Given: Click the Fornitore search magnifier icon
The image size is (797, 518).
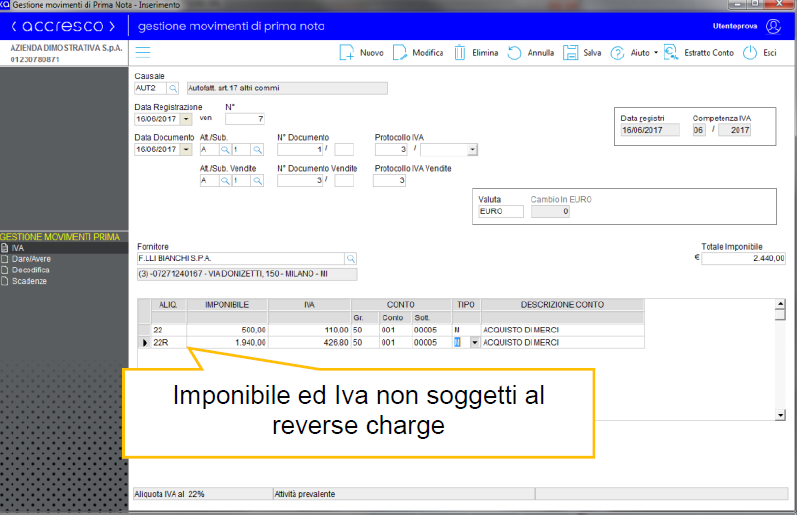Looking at the screenshot, I should [351, 259].
